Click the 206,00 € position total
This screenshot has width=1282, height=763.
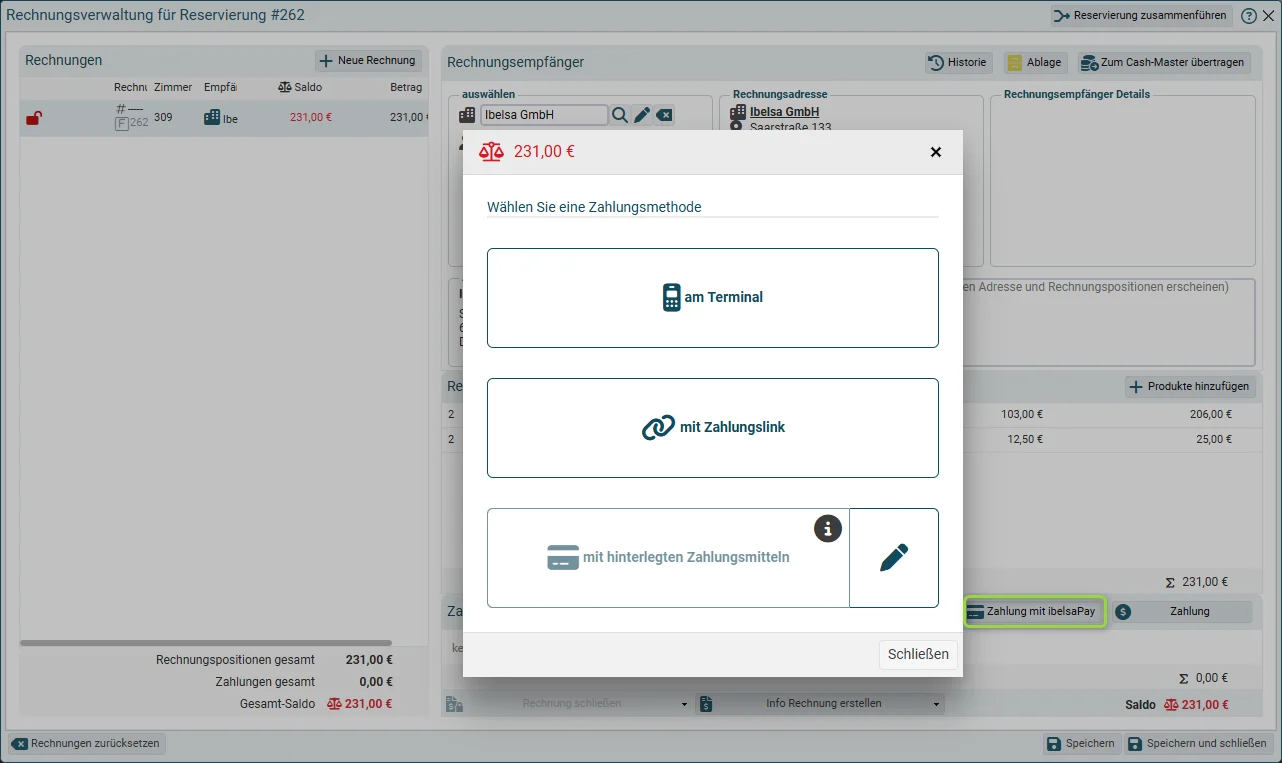[x=1209, y=414]
